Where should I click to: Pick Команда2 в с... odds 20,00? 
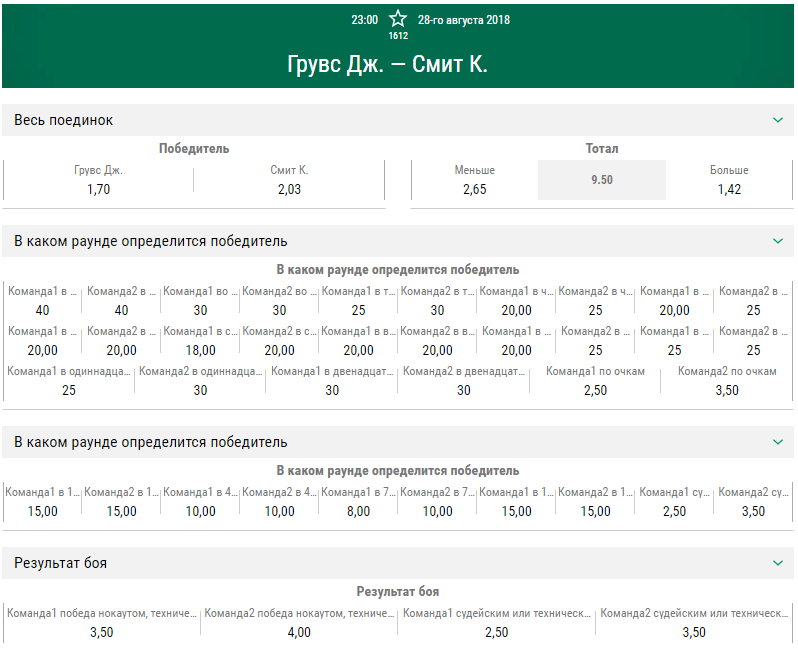(279, 342)
